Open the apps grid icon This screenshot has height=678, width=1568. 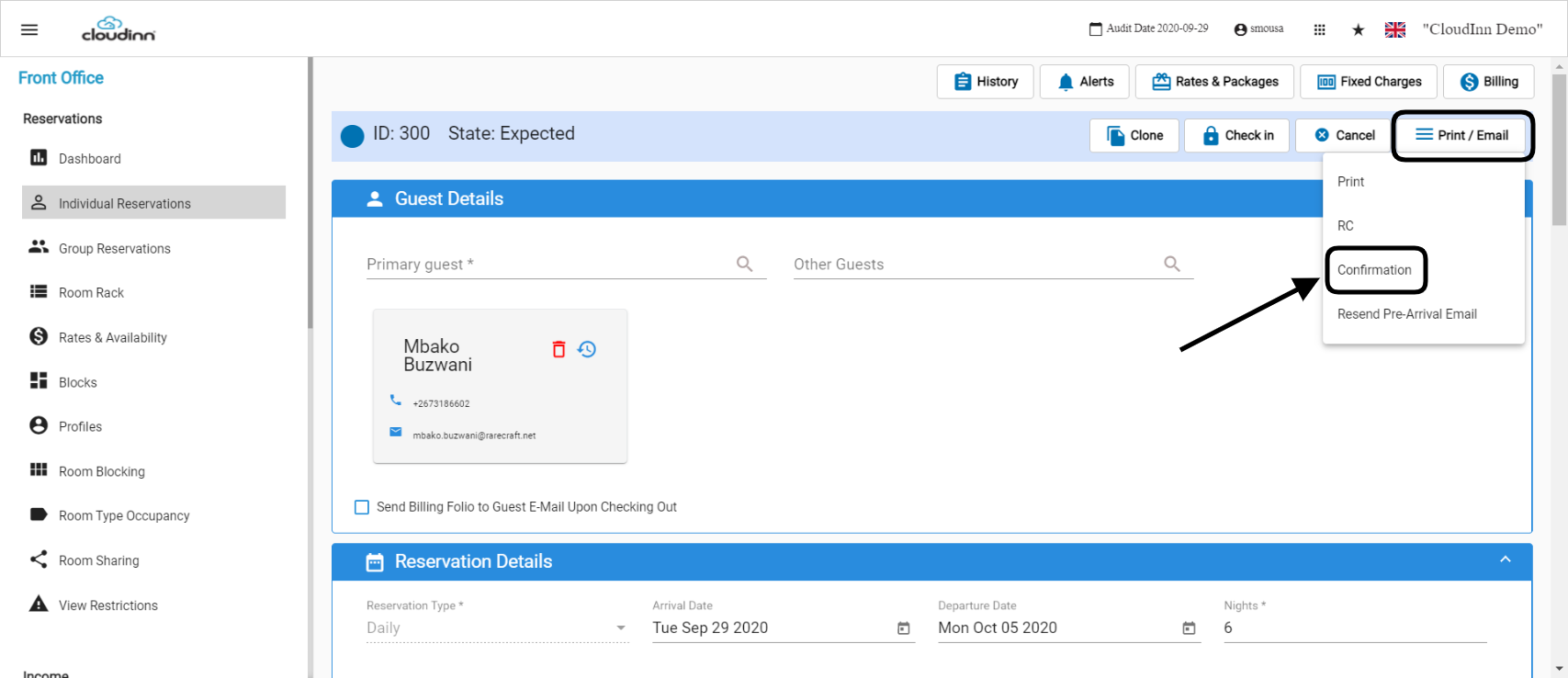[1320, 29]
